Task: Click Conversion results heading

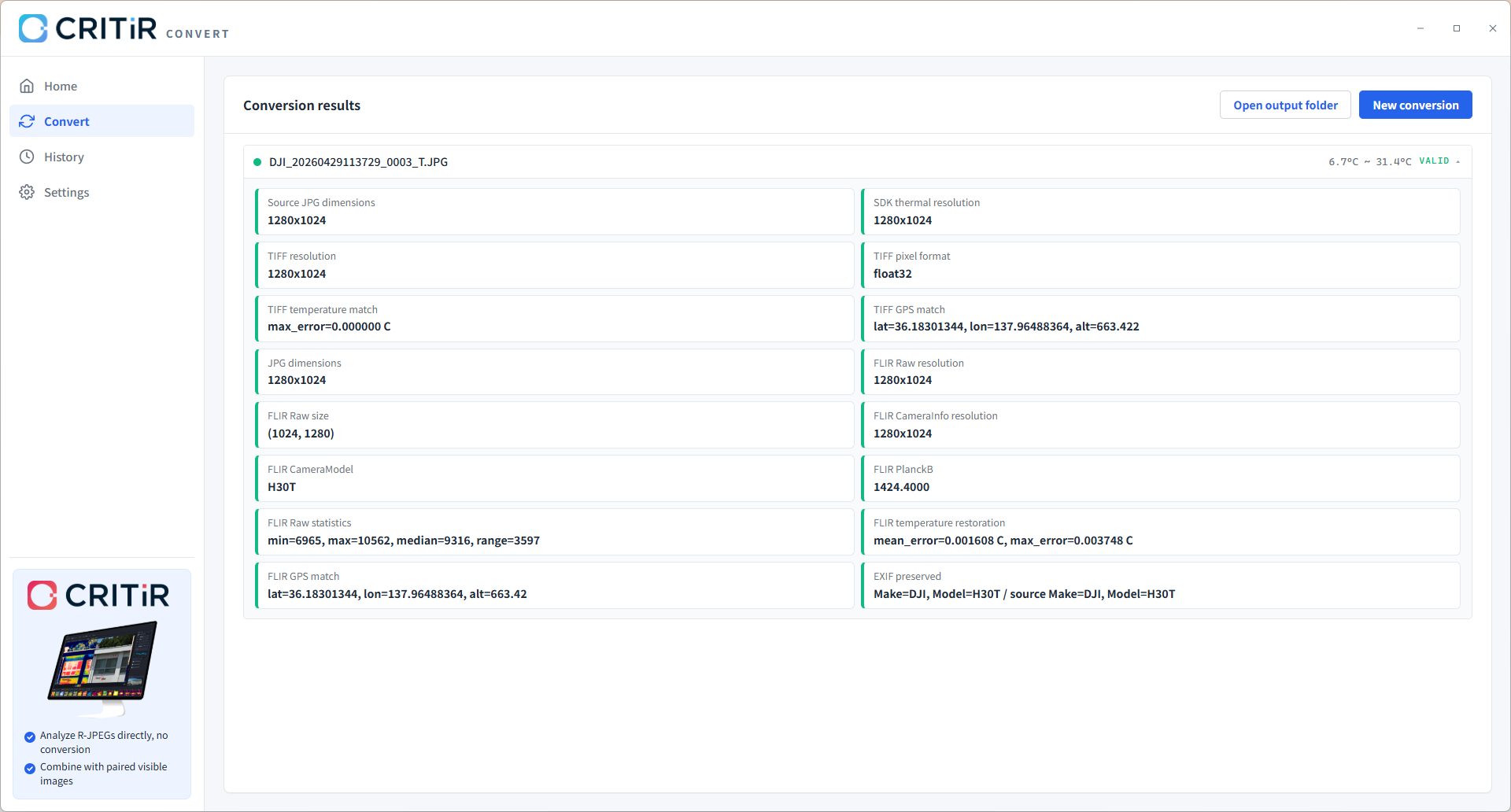Action: coord(301,105)
